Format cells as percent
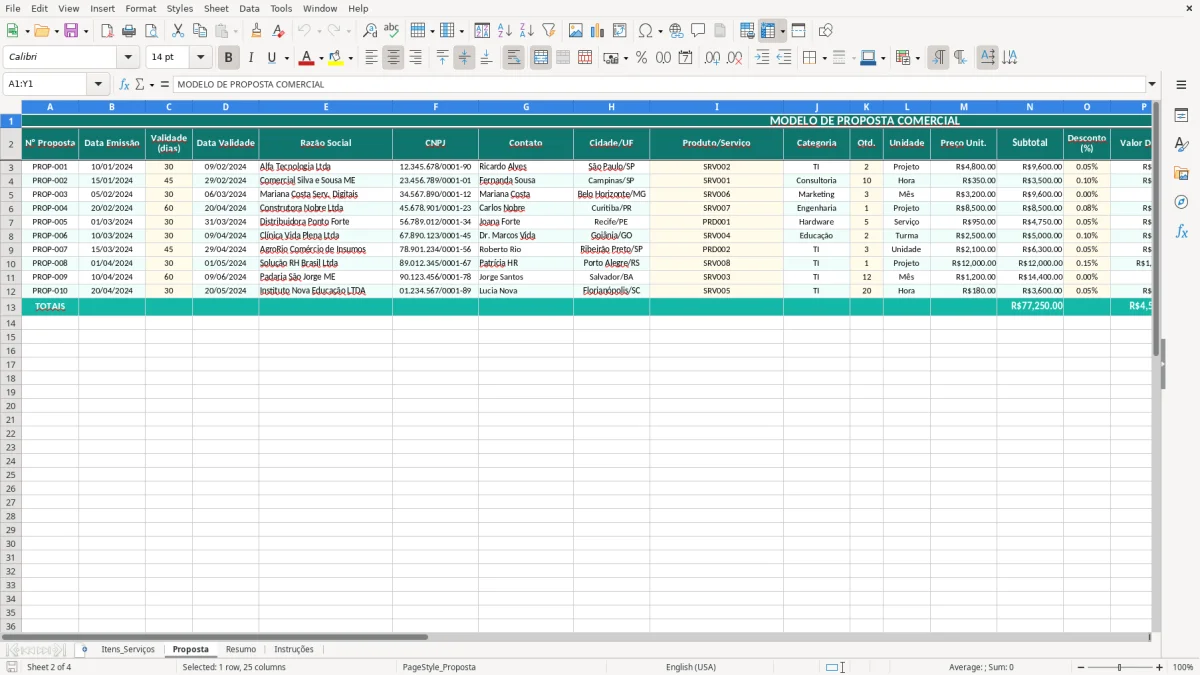Image resolution: width=1200 pixels, height=675 pixels. click(642, 58)
